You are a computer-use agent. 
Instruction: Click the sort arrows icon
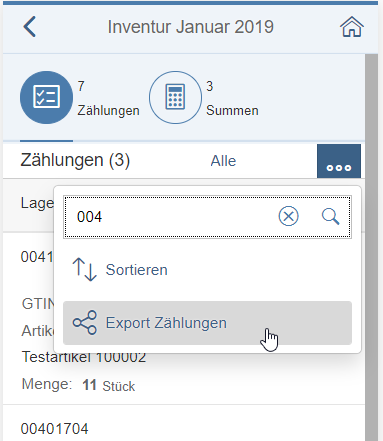point(85,269)
